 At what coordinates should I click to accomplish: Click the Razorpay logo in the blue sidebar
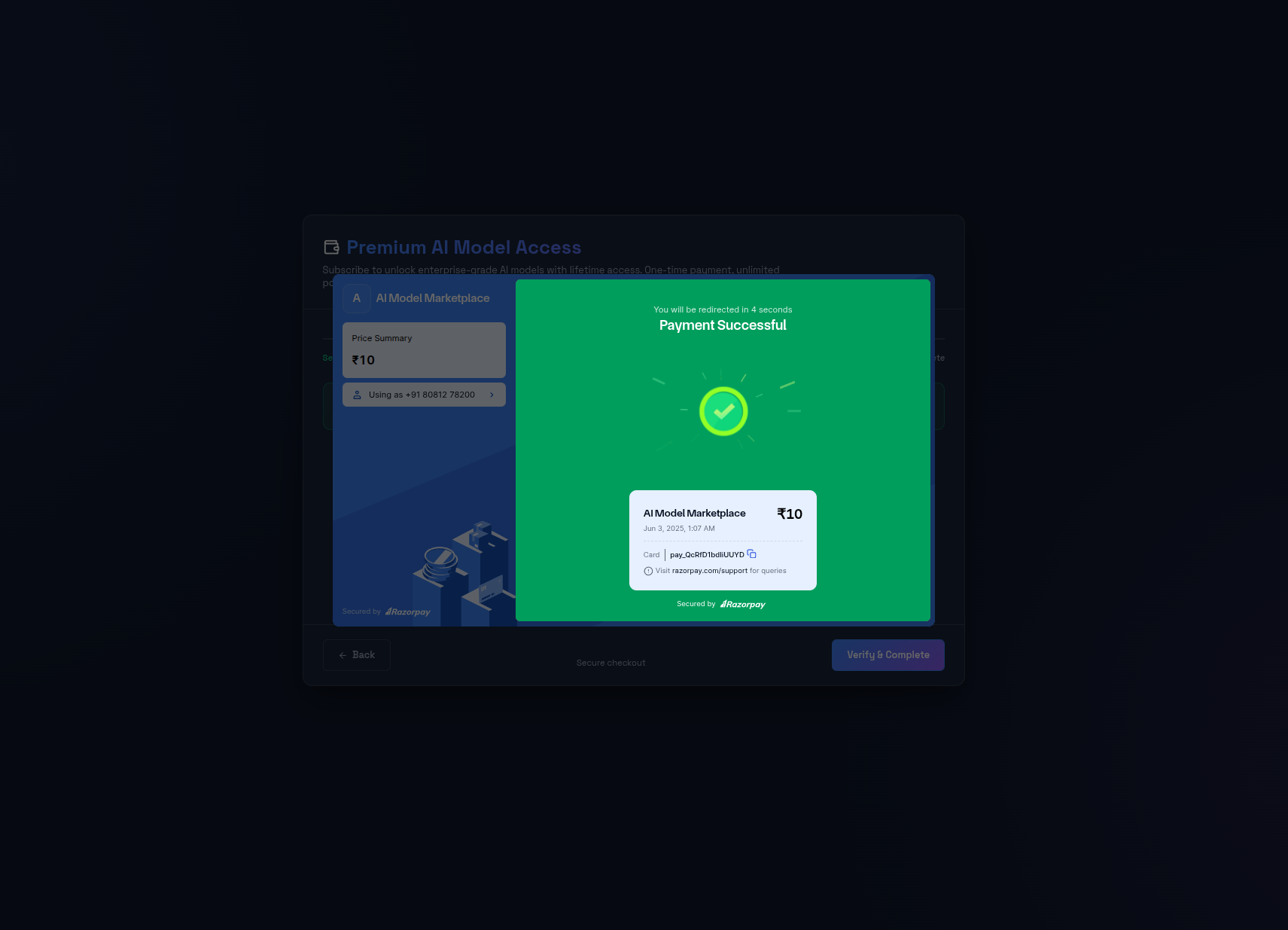click(x=407, y=611)
